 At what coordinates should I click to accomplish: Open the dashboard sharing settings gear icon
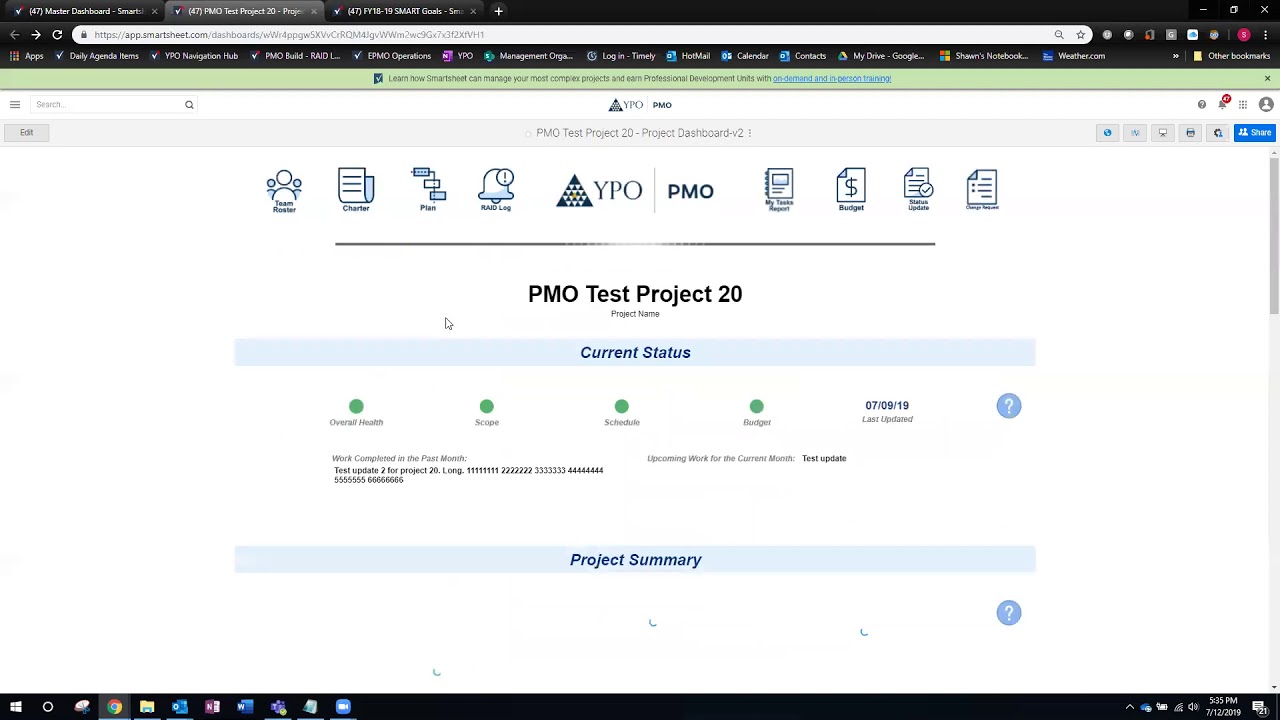point(1218,133)
